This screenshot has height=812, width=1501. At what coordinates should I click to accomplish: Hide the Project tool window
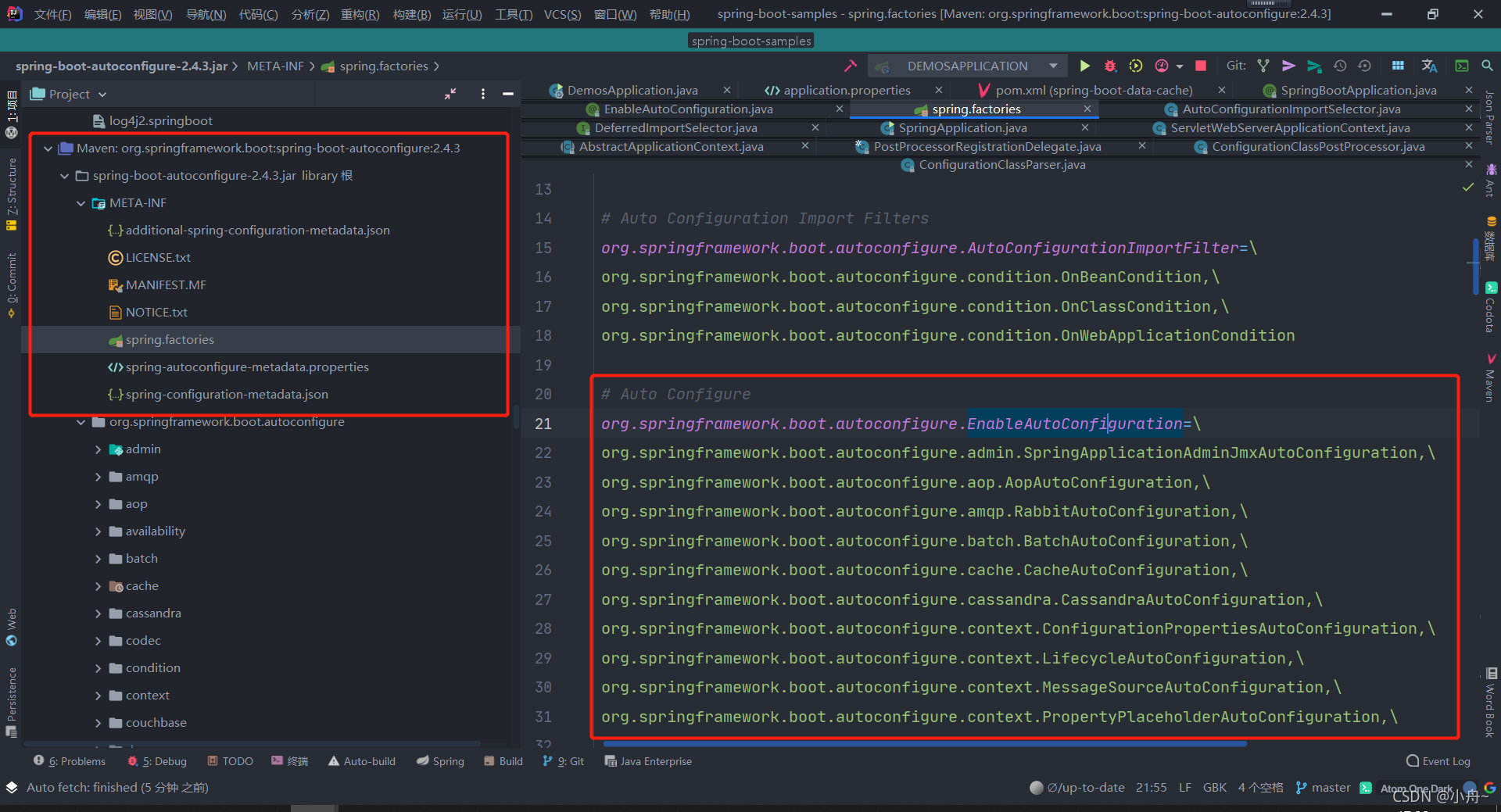[508, 94]
